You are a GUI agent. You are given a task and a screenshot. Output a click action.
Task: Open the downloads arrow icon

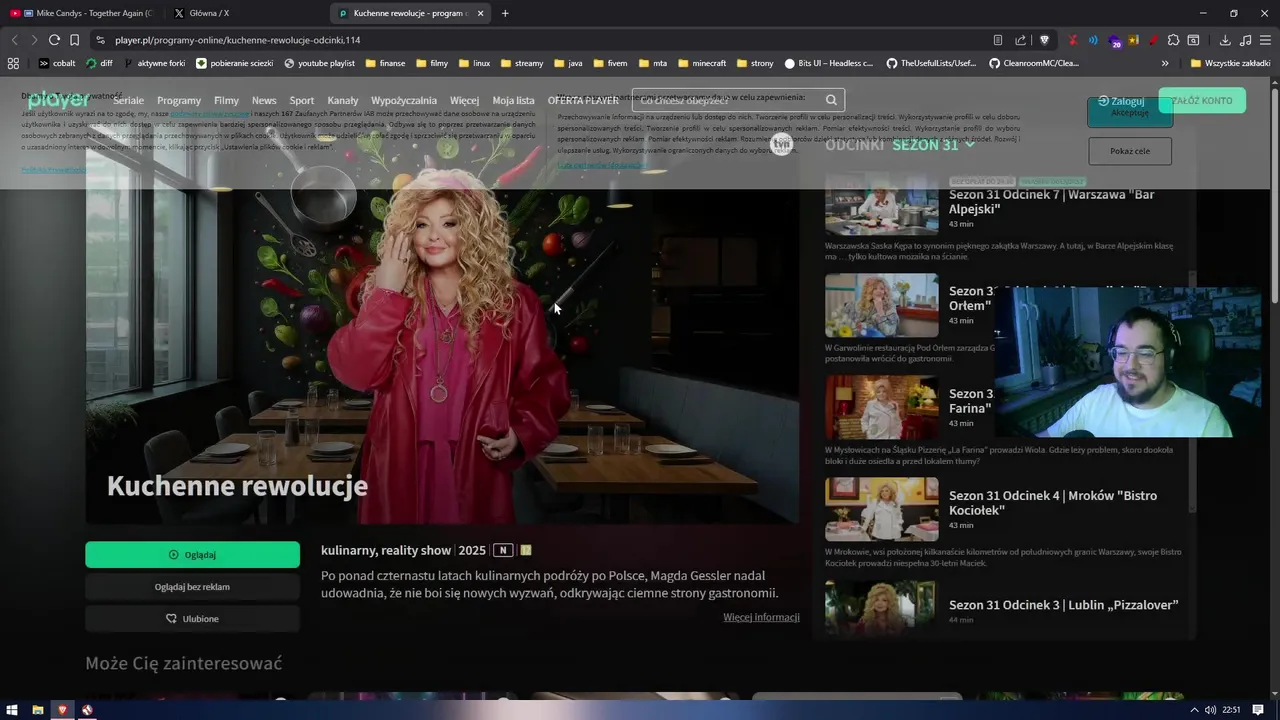pyautogui.click(x=1225, y=40)
